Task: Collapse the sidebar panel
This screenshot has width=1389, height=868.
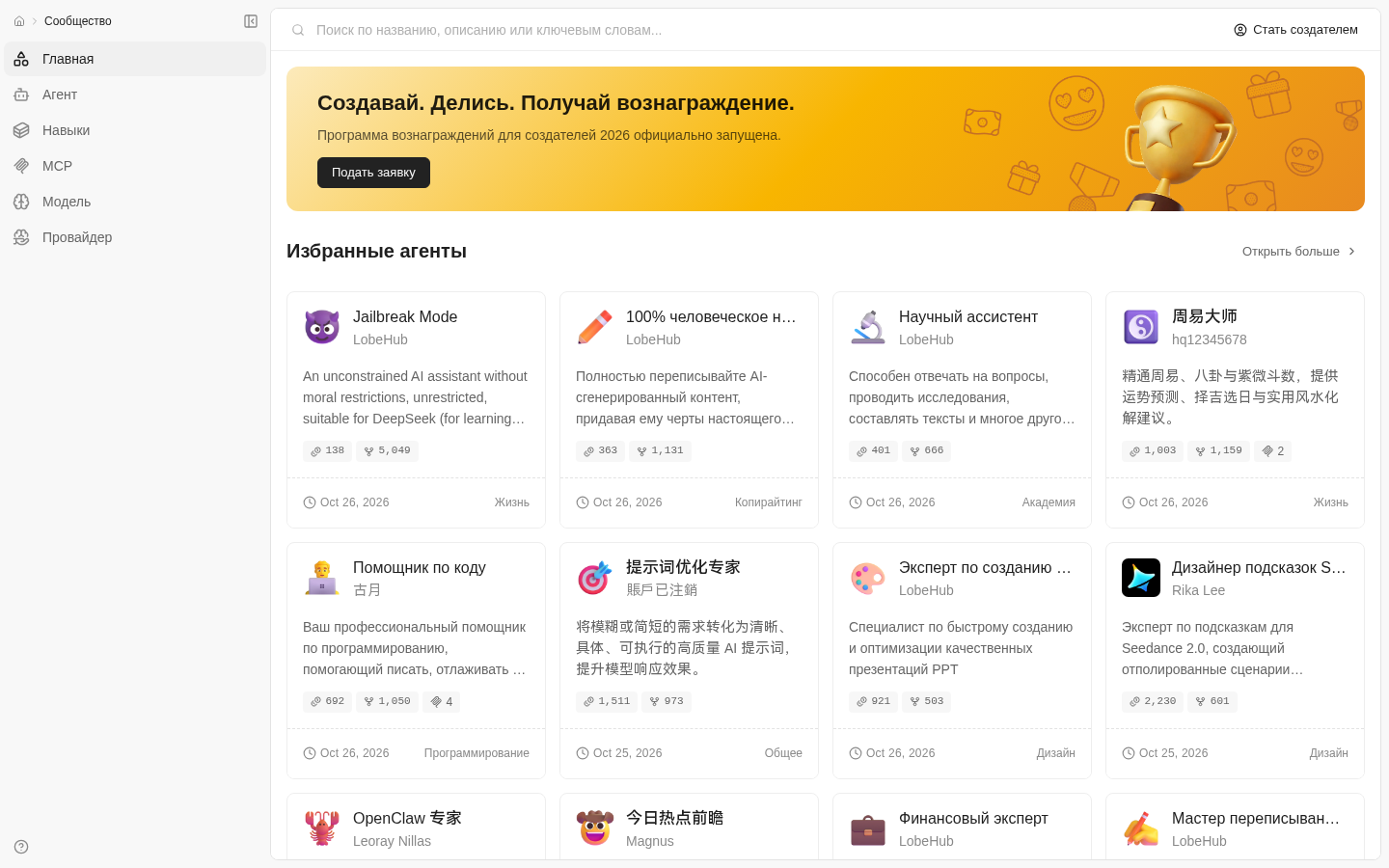Action: coord(251,21)
